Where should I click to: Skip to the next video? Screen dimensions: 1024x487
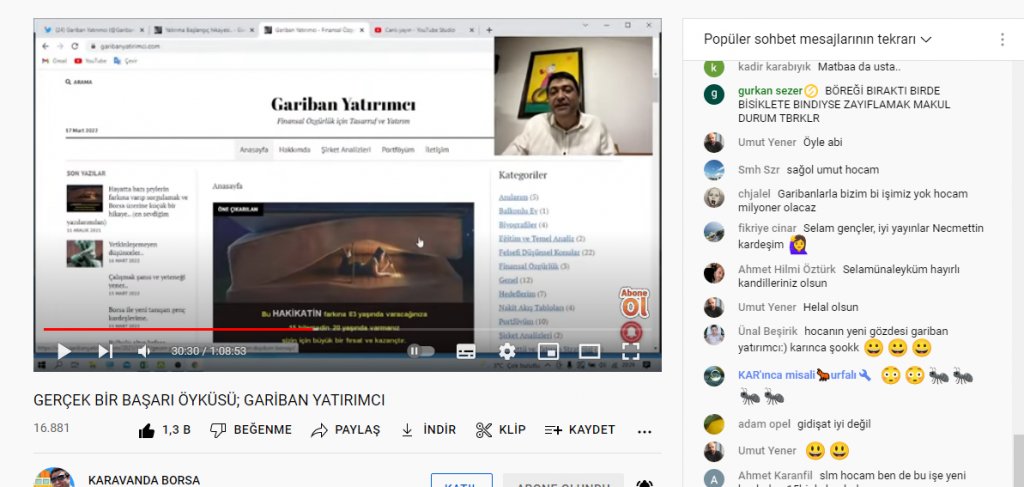click(x=105, y=351)
